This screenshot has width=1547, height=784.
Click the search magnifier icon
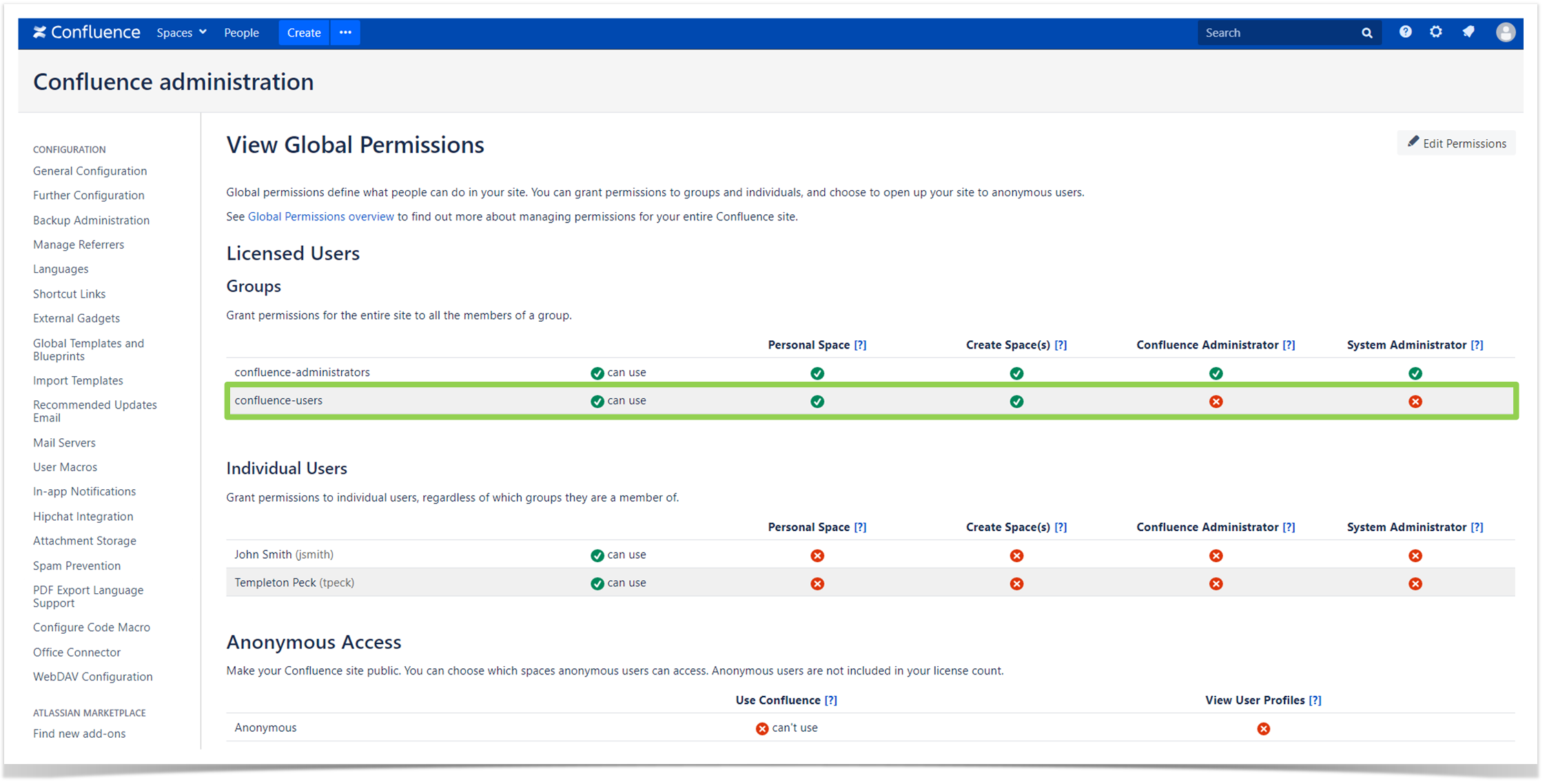1367,32
